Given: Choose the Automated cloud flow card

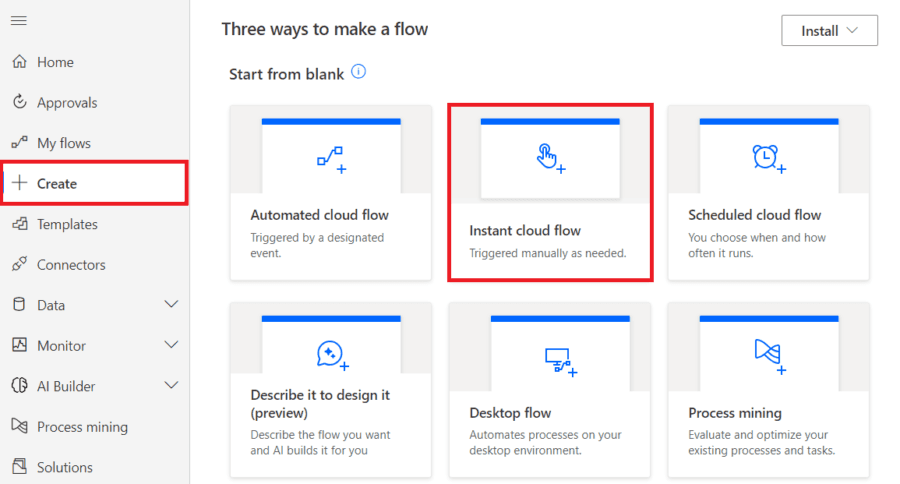Looking at the screenshot, I should [x=331, y=192].
